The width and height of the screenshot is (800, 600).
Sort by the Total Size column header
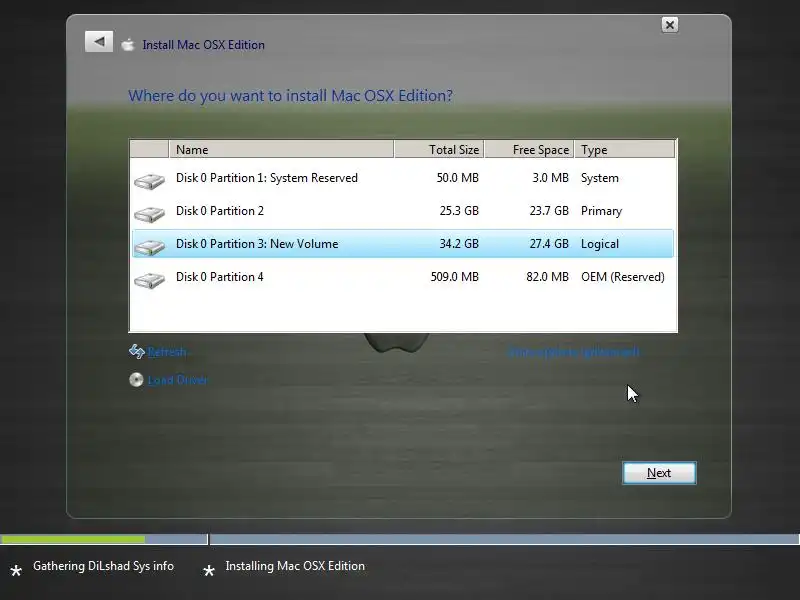(439, 149)
